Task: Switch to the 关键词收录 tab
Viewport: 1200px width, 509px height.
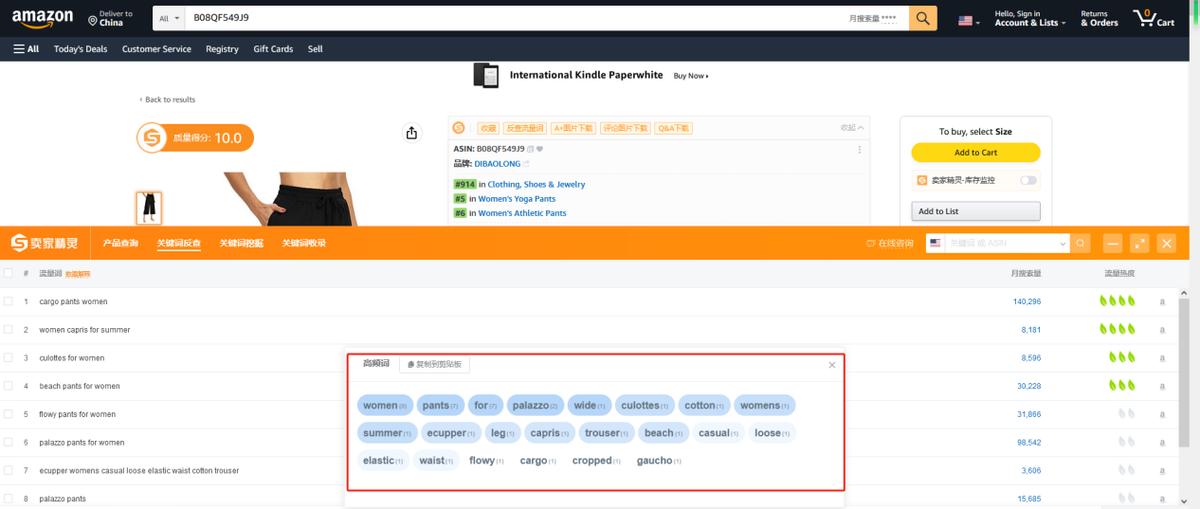Action: click(x=303, y=243)
